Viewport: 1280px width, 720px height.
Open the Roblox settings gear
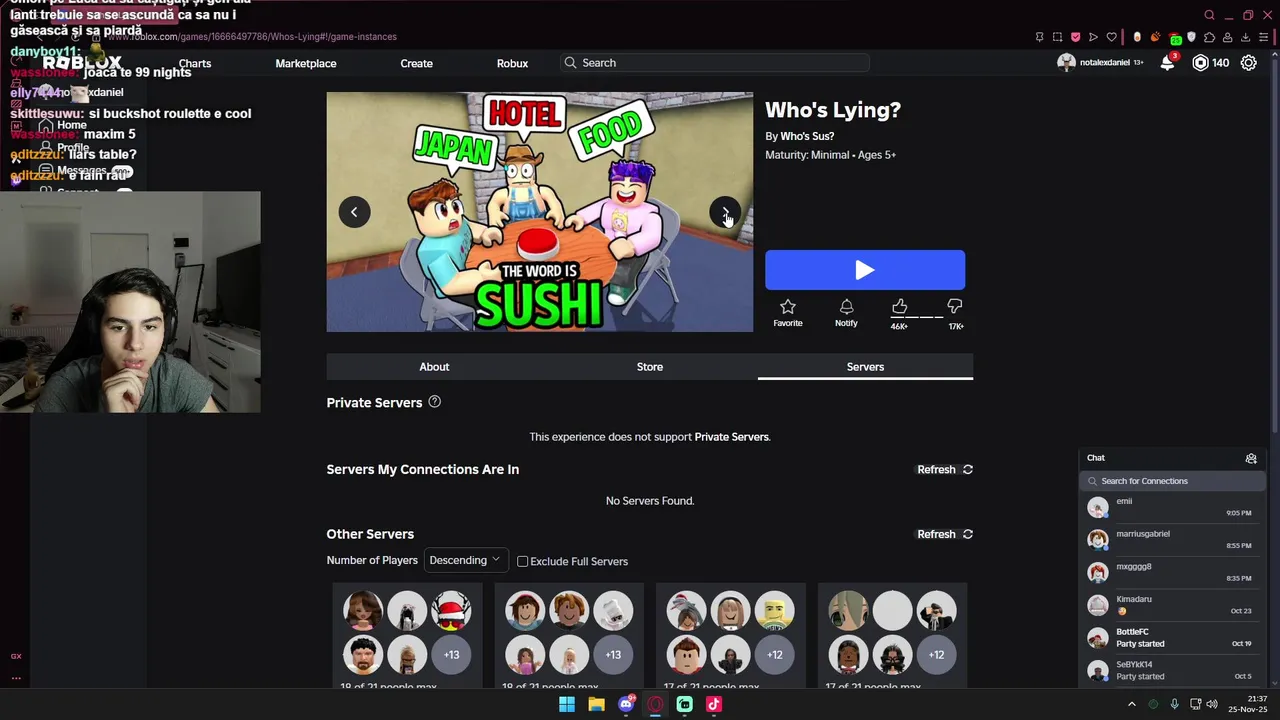pos(1249,63)
